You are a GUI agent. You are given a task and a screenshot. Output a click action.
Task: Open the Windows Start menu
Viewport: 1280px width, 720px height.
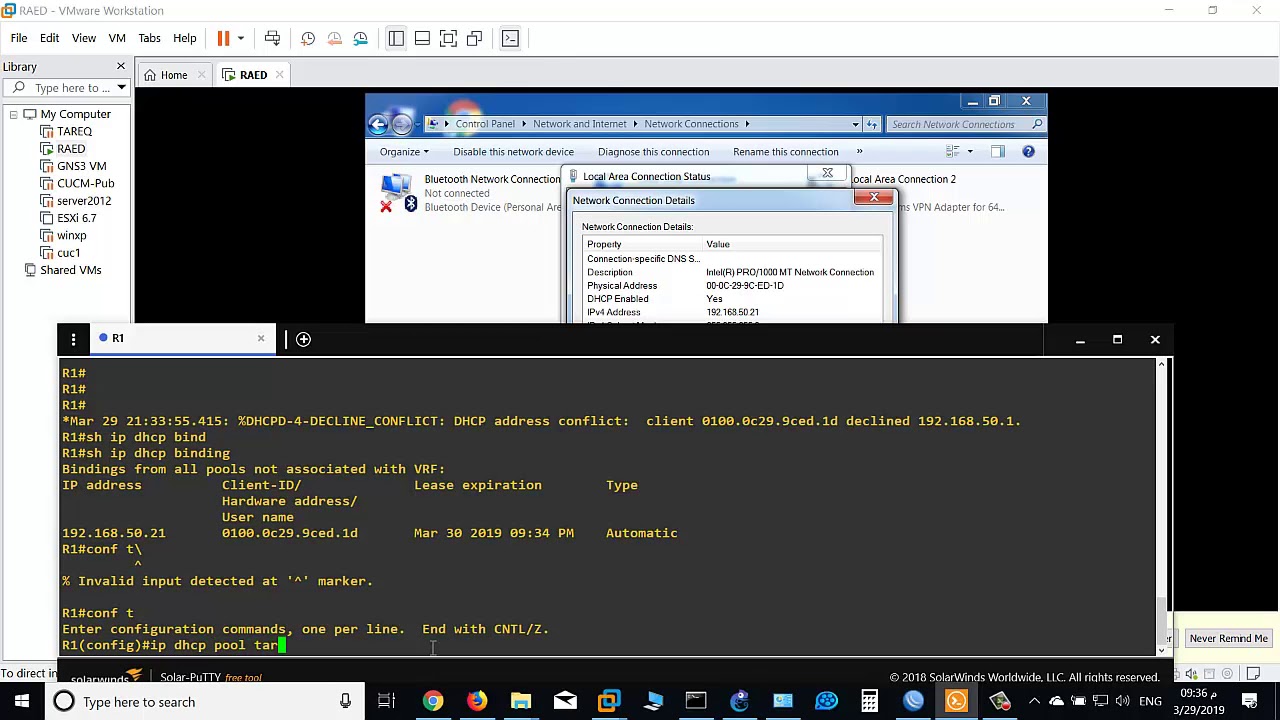tap(21, 702)
